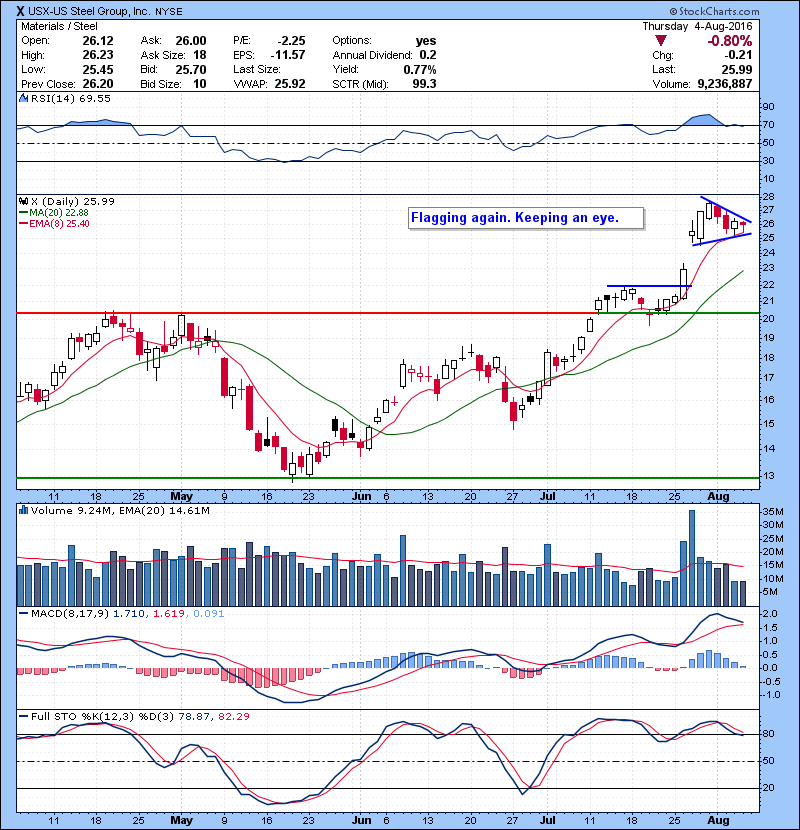Click the candlestick icon beside X (Daily)
Screen dimensions: 800x830
click(23, 202)
